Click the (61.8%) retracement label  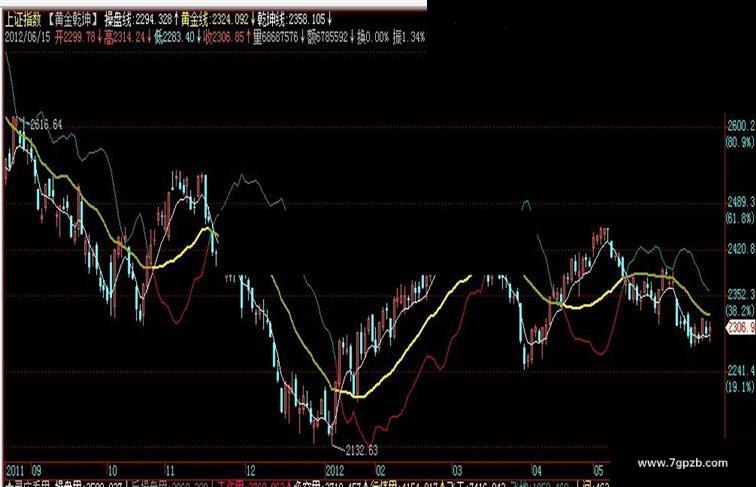740,218
